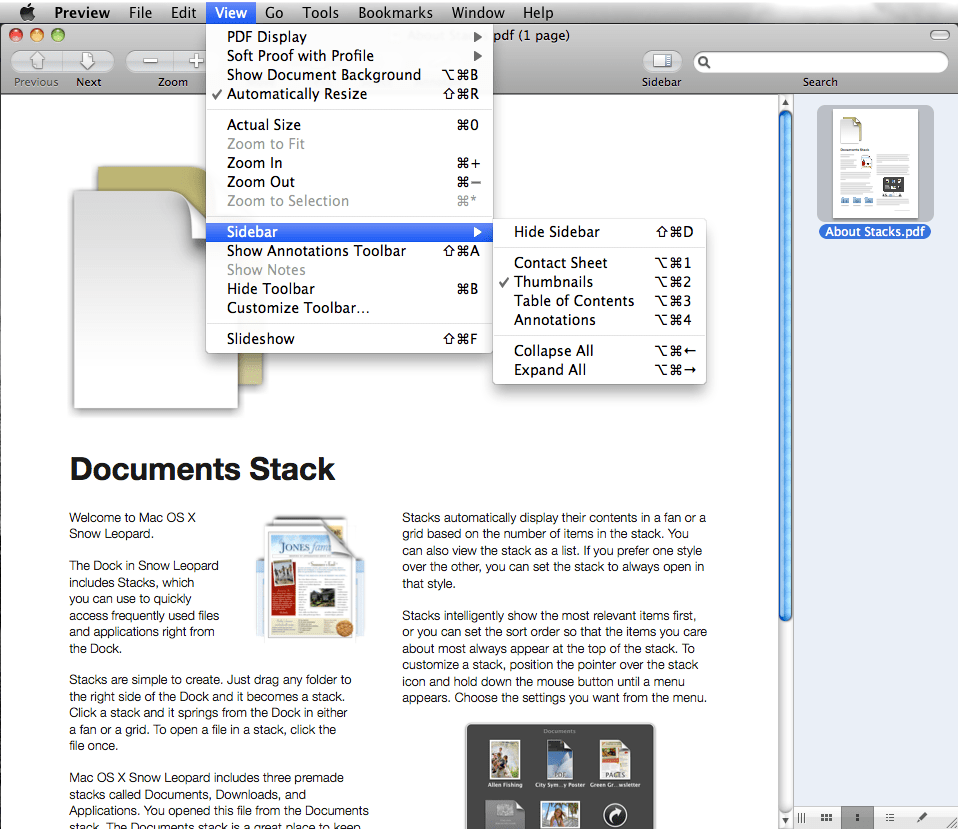958x829 pixels.
Task: Click inside the Search input field
Action: pyautogui.click(x=821, y=62)
